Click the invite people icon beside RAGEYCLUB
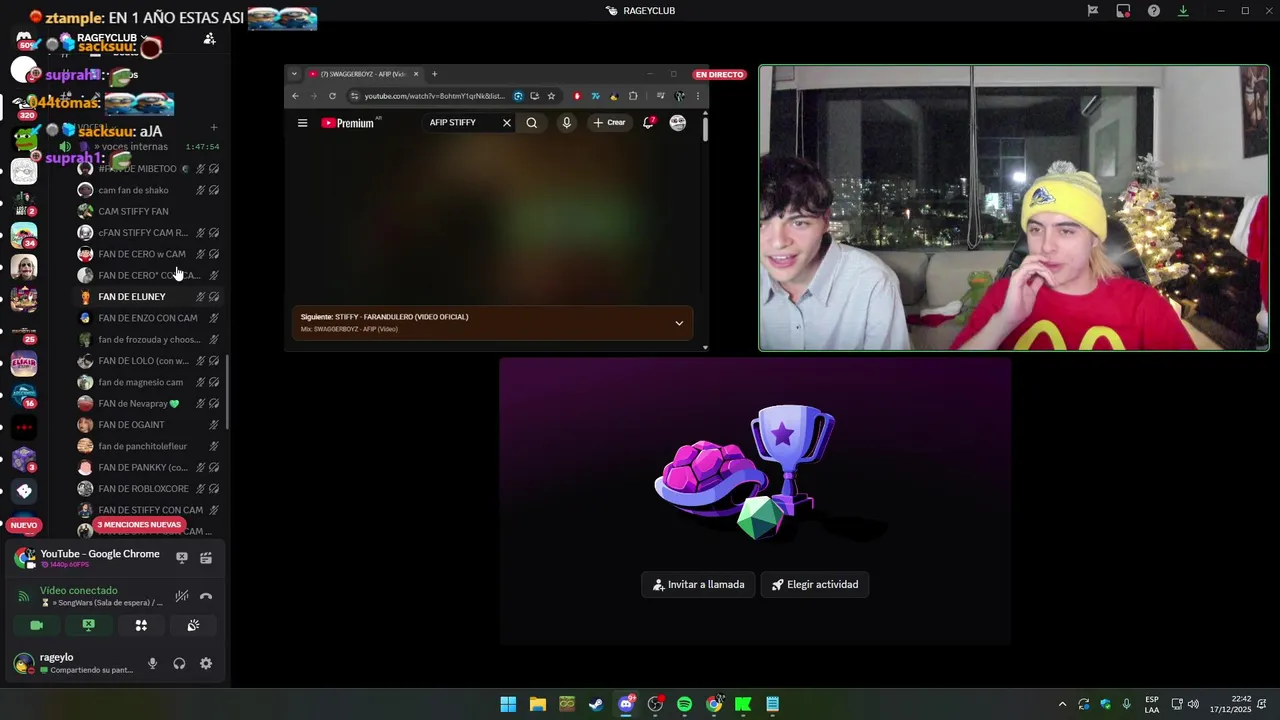Image resolution: width=1280 pixels, height=720 pixels. pyautogui.click(x=209, y=38)
